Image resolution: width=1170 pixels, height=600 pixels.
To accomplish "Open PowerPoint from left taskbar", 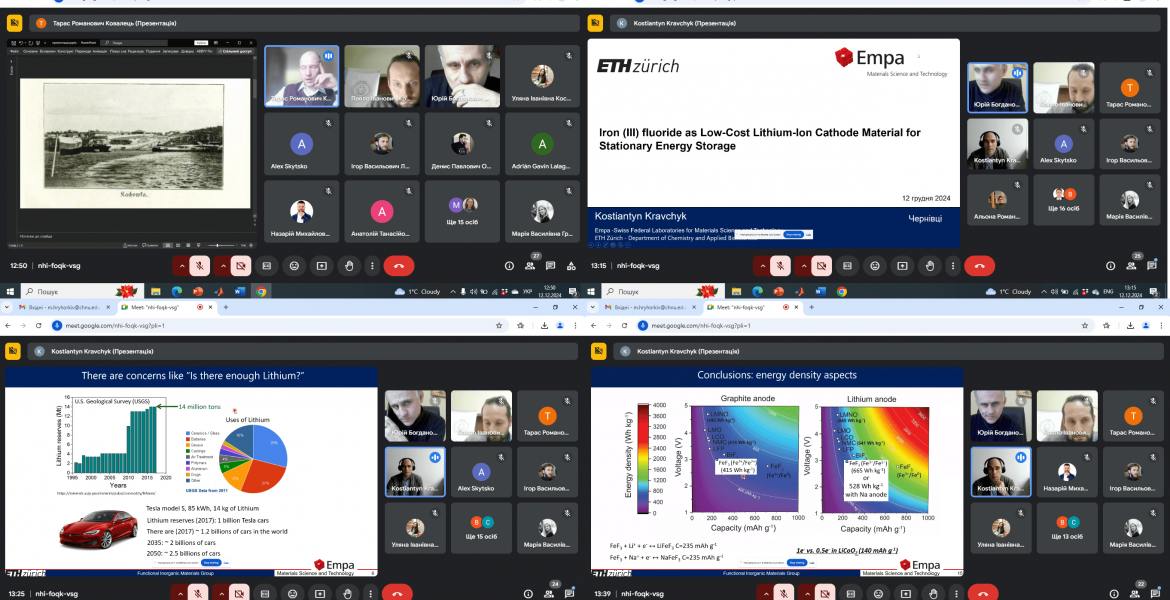I will (198, 291).
